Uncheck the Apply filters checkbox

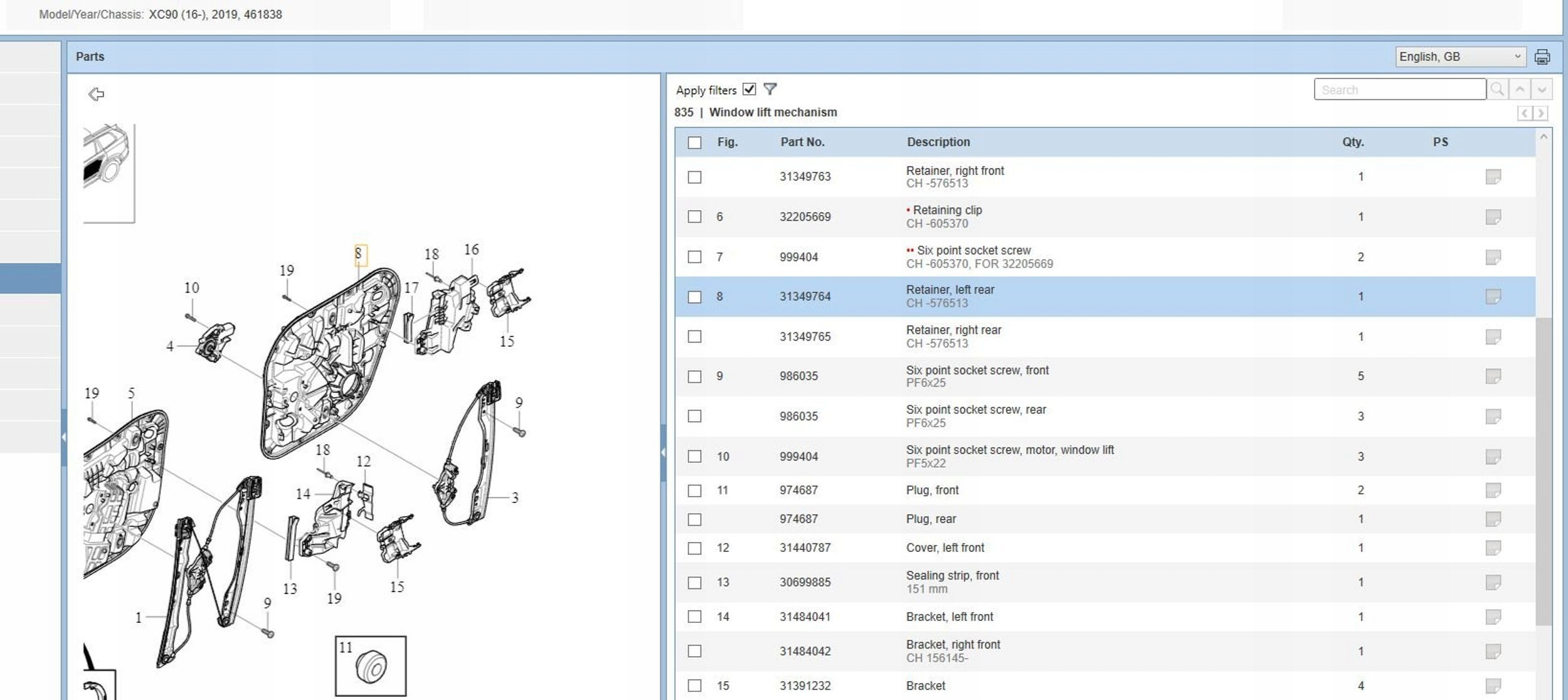[x=749, y=89]
